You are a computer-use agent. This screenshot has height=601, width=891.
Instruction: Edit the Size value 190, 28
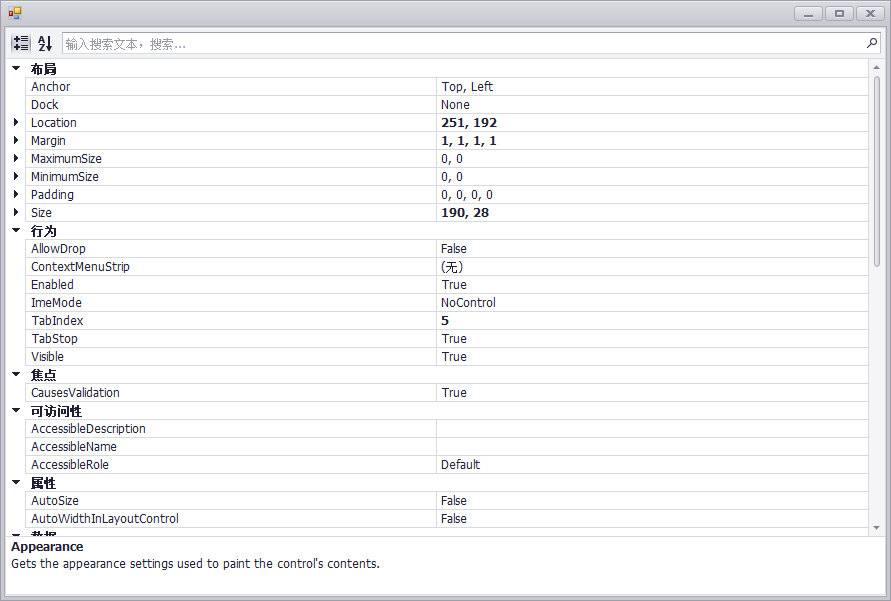[652, 212]
